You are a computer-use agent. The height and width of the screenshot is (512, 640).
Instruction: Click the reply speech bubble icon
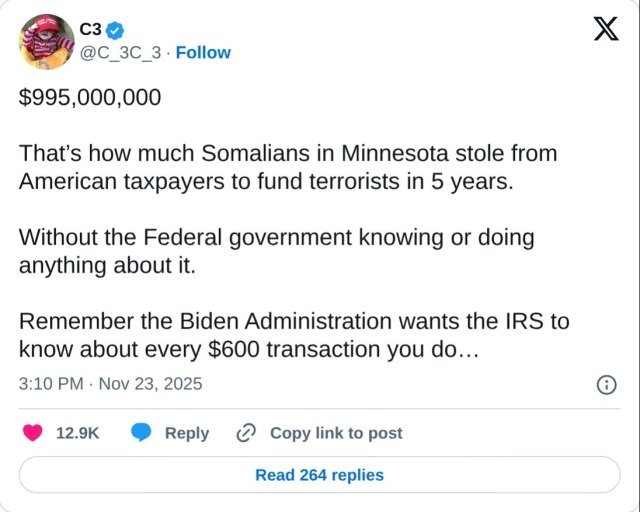[141, 433]
